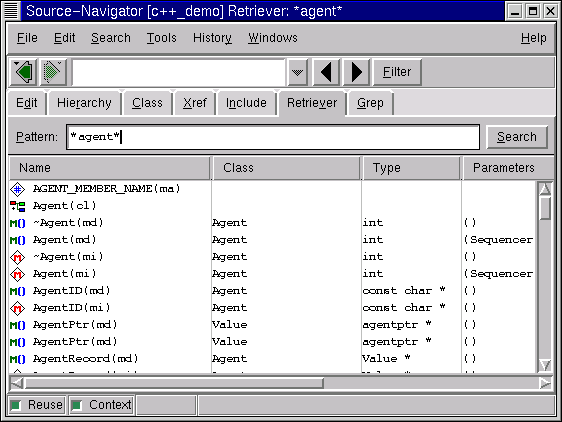Click the Search button beside Pattern
This screenshot has width=562, height=422.
click(x=517, y=137)
